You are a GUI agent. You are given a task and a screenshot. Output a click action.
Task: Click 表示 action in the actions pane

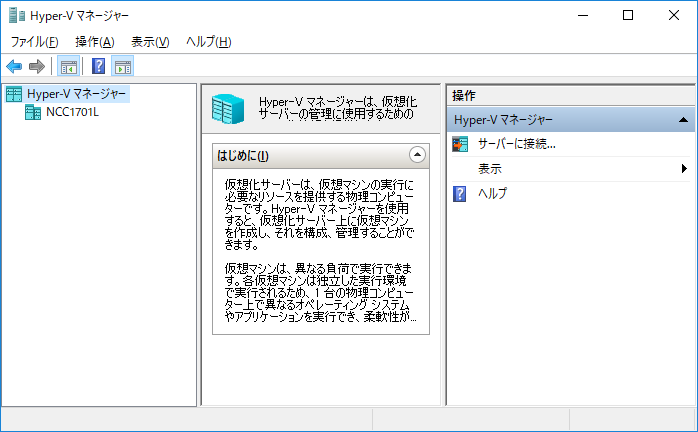(490, 169)
